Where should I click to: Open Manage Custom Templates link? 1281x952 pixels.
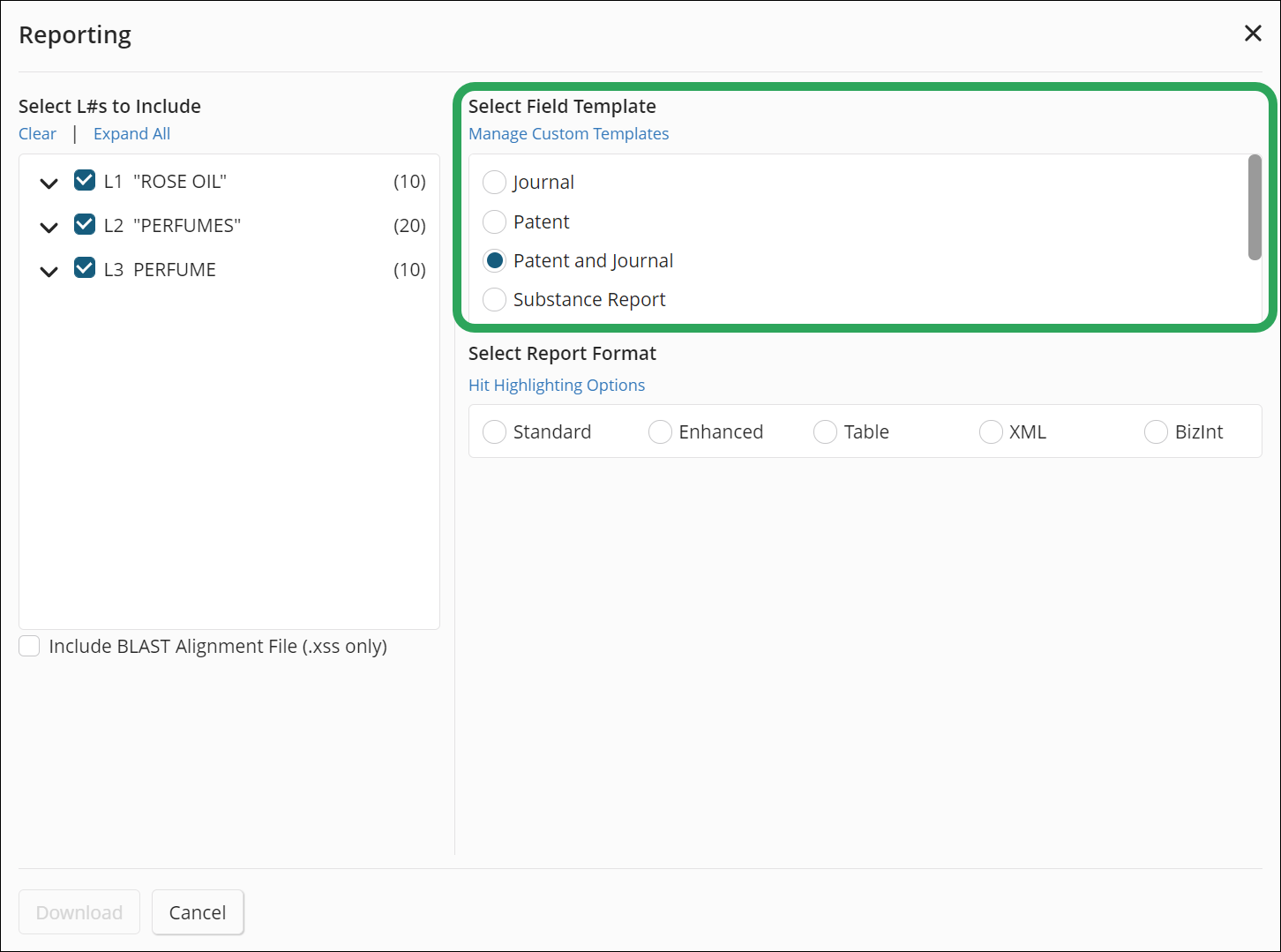pyautogui.click(x=568, y=133)
